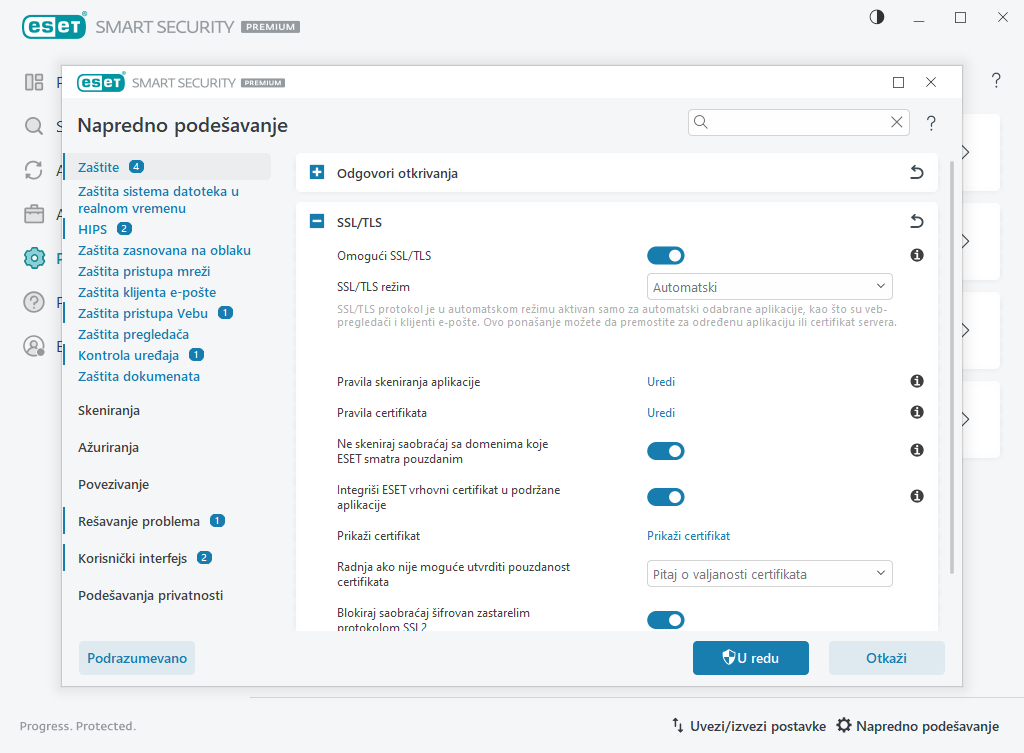Turn off Integriši ESET vrhovni certifikat
The width and height of the screenshot is (1024, 753).
point(665,496)
